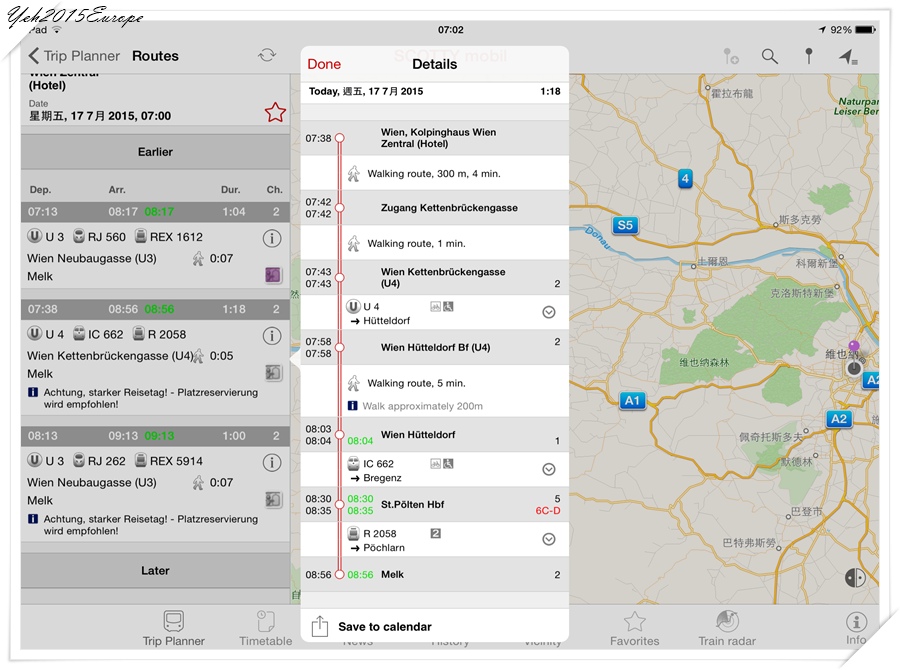This screenshot has width=900, height=670.
Task: Expand U 4 Hütteldorf stop details
Action: (x=549, y=312)
